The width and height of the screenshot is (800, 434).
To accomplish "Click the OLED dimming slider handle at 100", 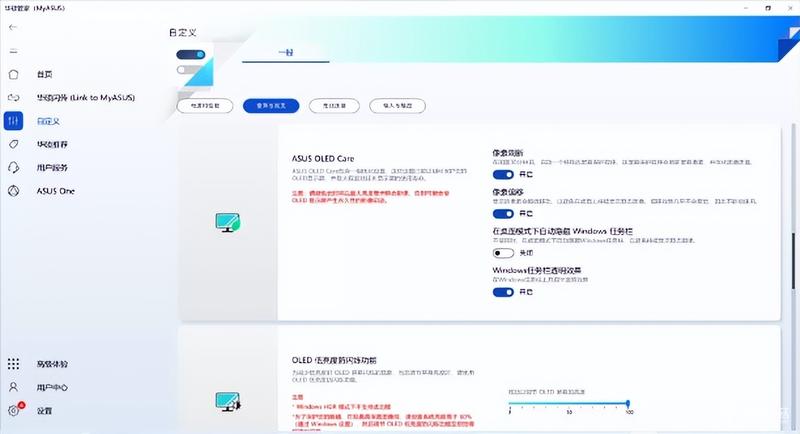I will point(628,403).
